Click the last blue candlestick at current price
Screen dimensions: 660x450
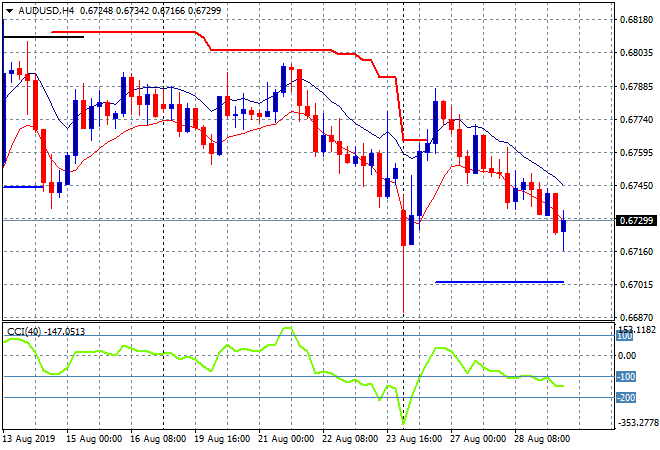[x=564, y=226]
